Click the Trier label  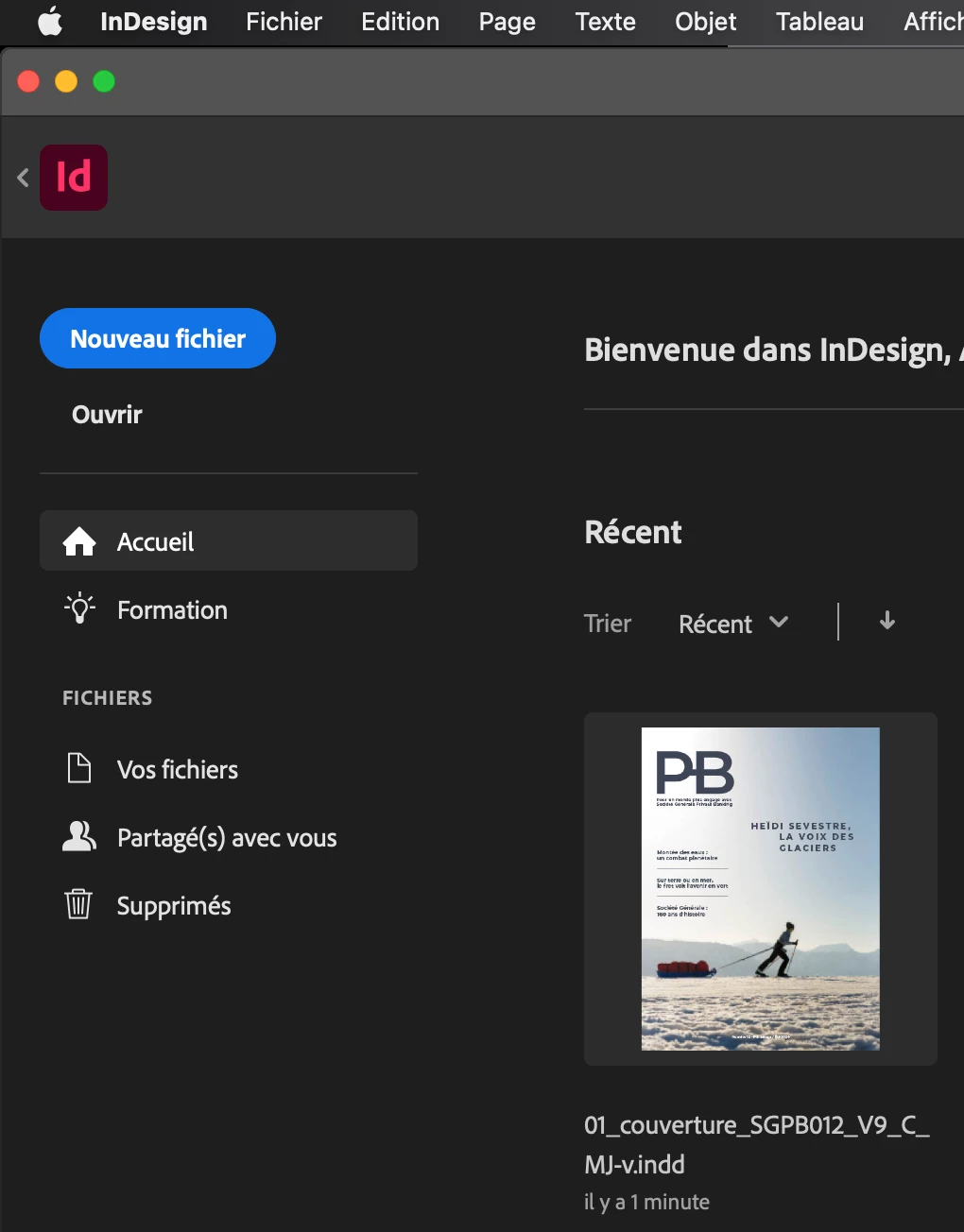[x=608, y=624]
